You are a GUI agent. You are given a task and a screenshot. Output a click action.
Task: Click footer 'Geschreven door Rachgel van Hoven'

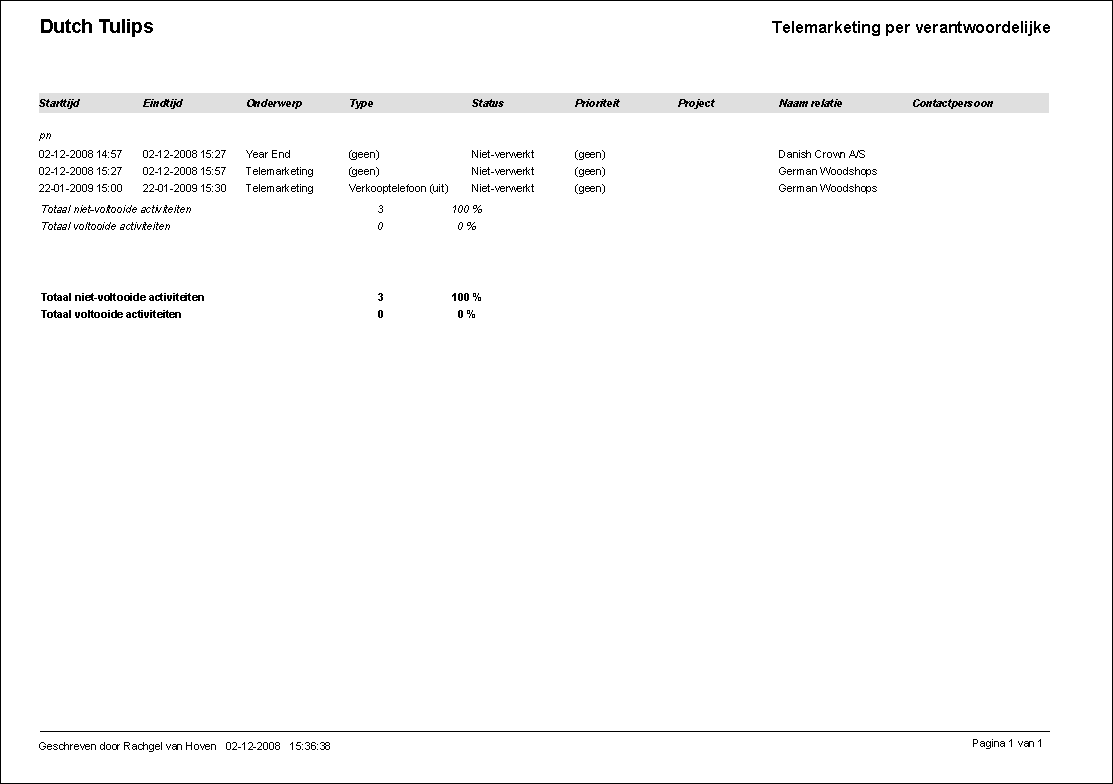tap(127, 746)
